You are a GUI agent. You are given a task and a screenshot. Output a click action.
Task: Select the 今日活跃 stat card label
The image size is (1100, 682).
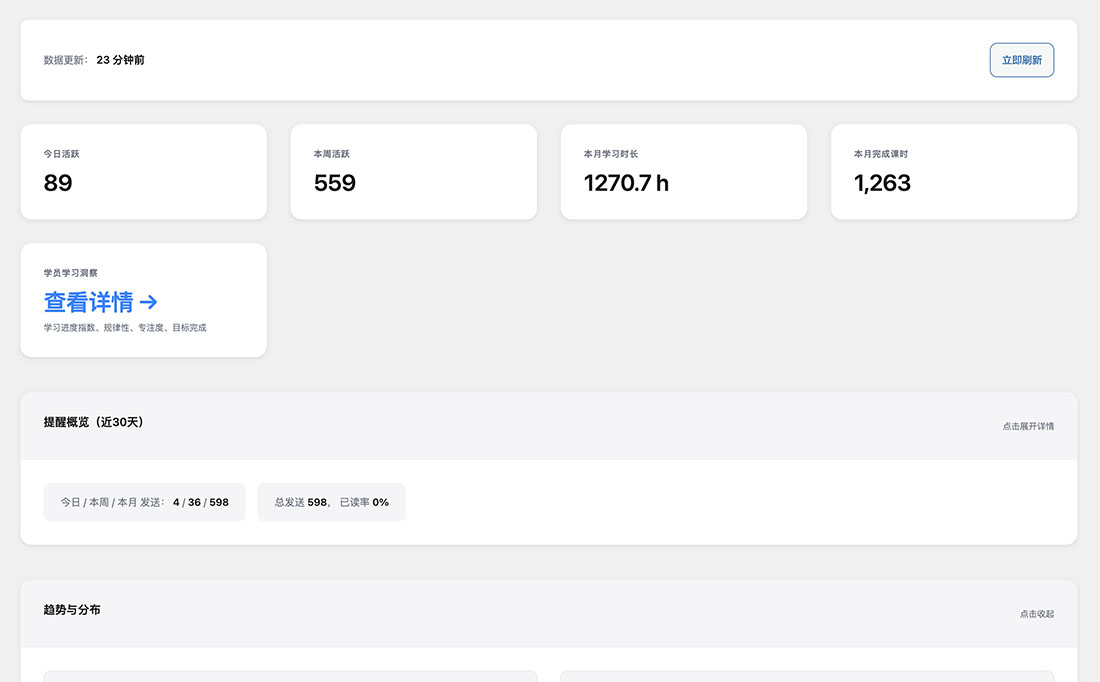point(61,154)
